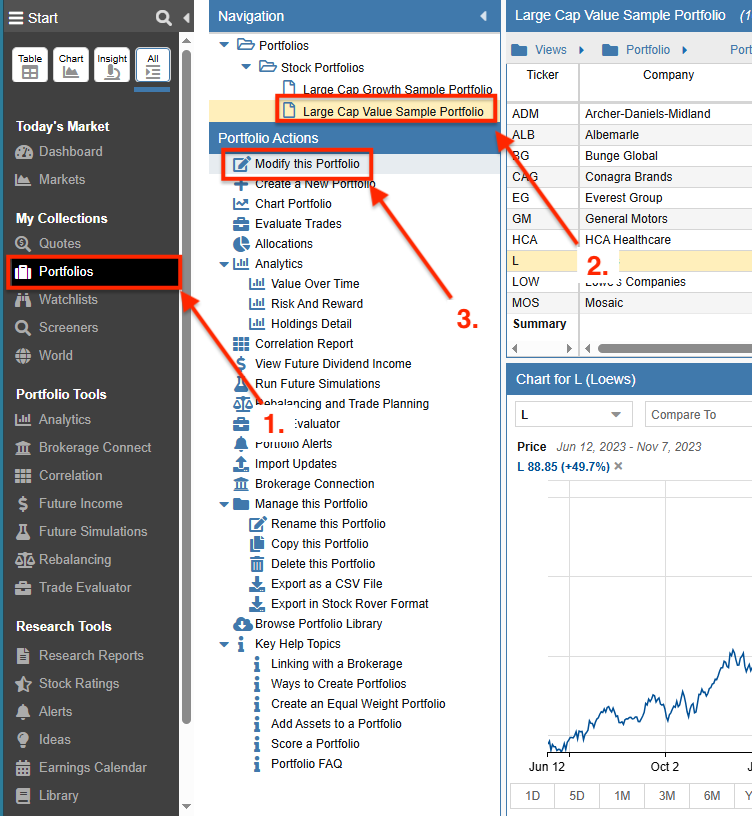This screenshot has width=752, height=816.
Task: Switch to the All layout view
Action: 153,65
